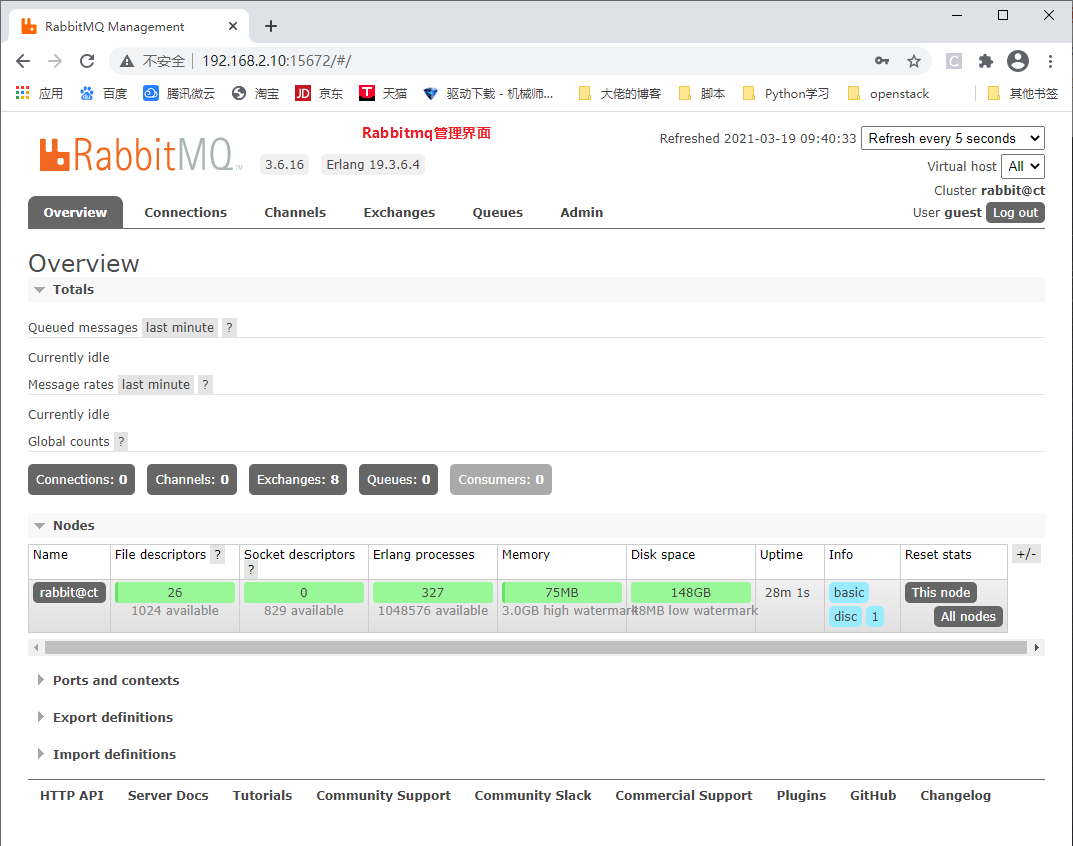Click the RabbitMQ logo
Screen dimensions: 1073x846
pos(140,155)
